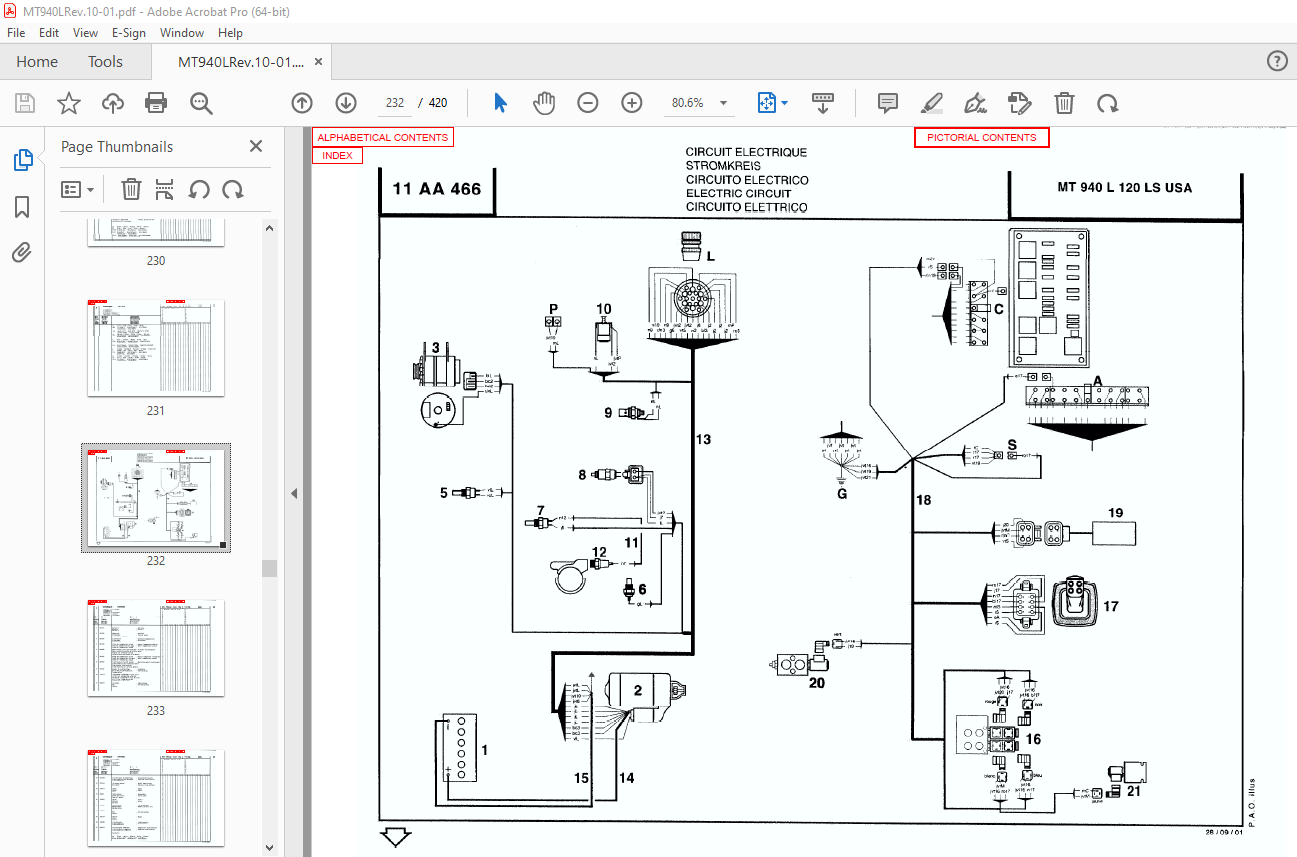
Task: Open the Help menu
Action: [x=230, y=33]
